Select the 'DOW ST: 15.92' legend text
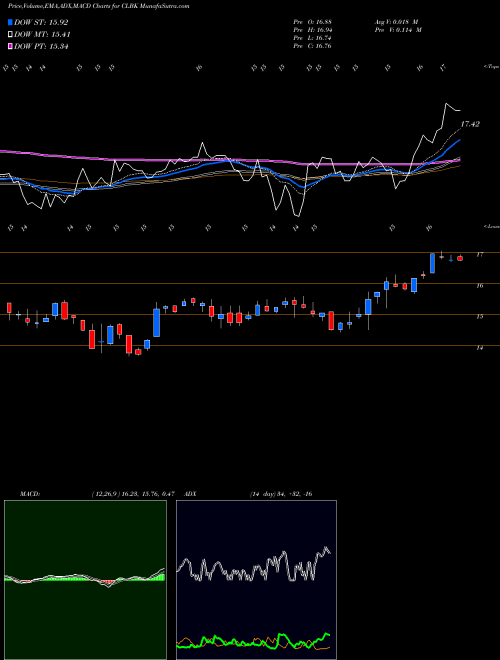 point(41,22)
